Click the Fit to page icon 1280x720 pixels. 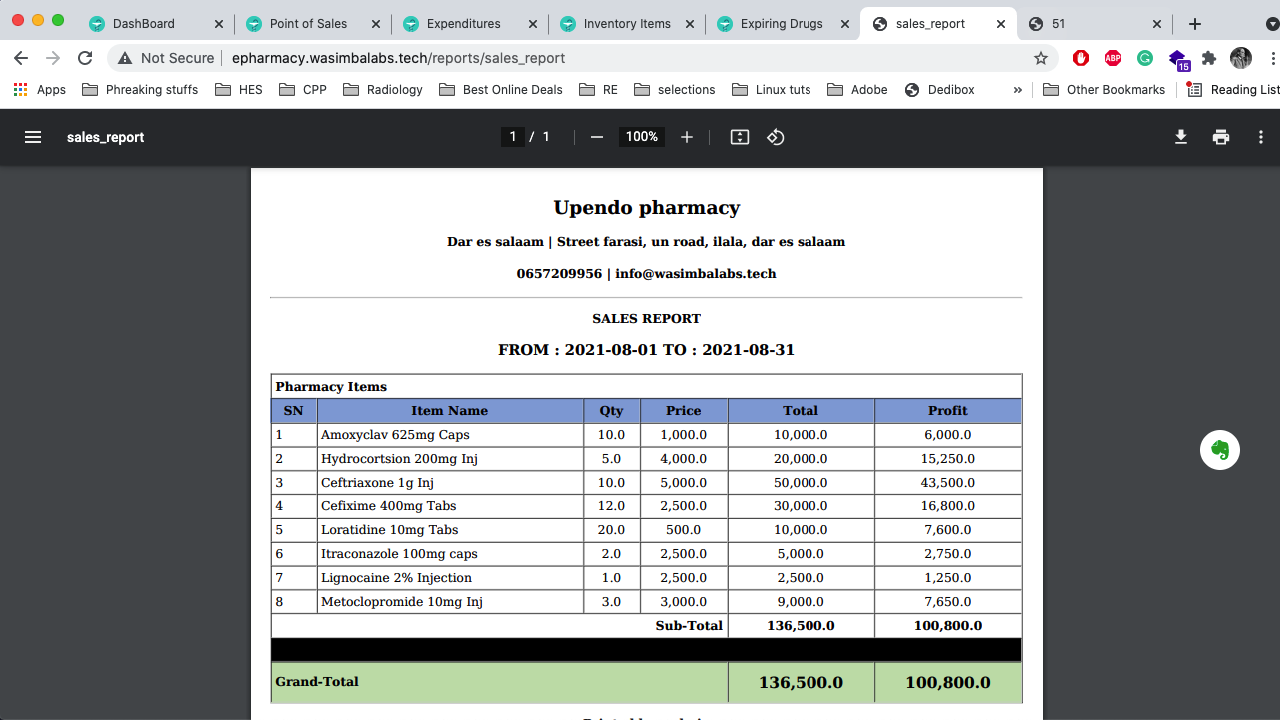[x=740, y=137]
